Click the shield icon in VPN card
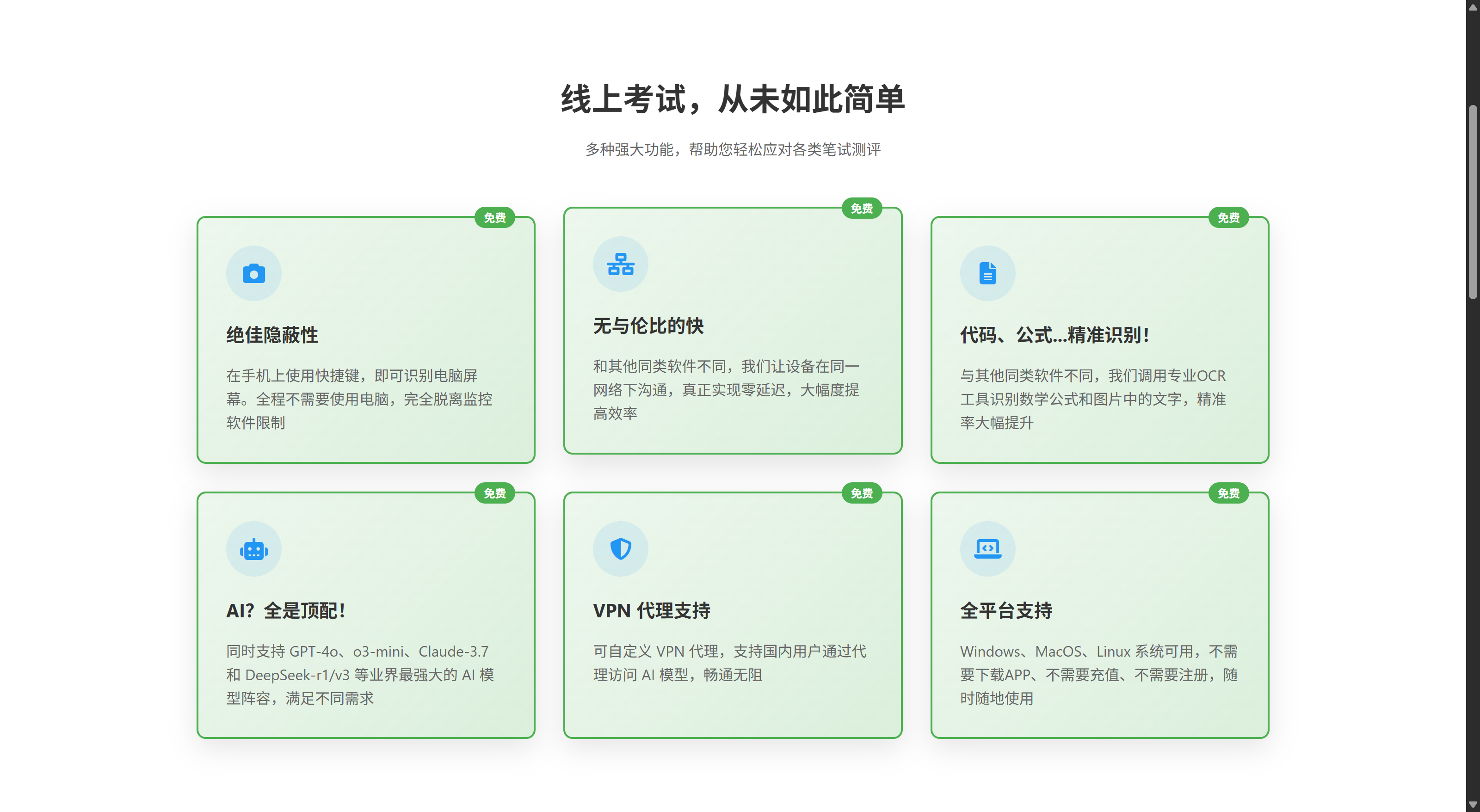The image size is (1480, 812). coord(621,549)
